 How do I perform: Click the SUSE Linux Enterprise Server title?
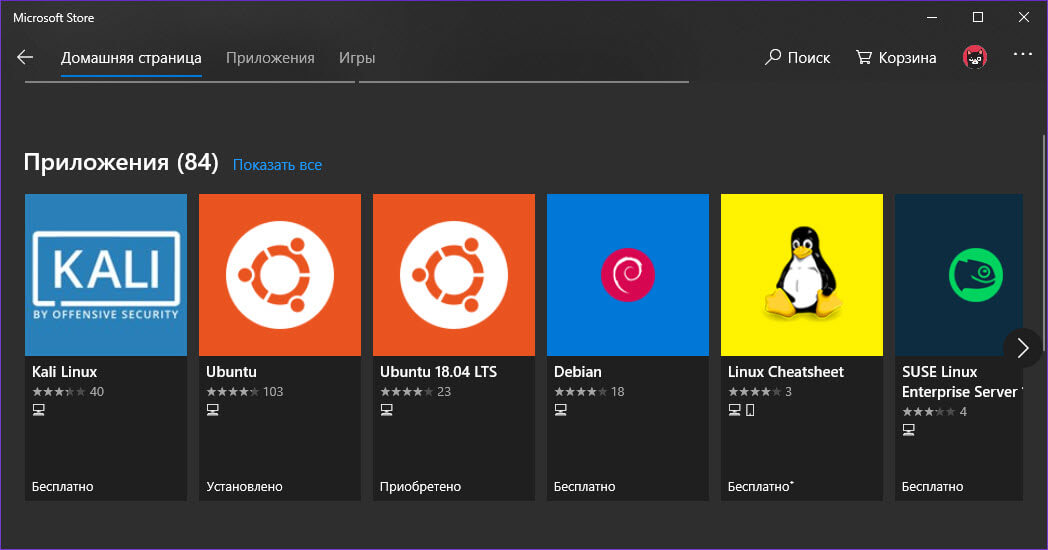tap(960, 382)
